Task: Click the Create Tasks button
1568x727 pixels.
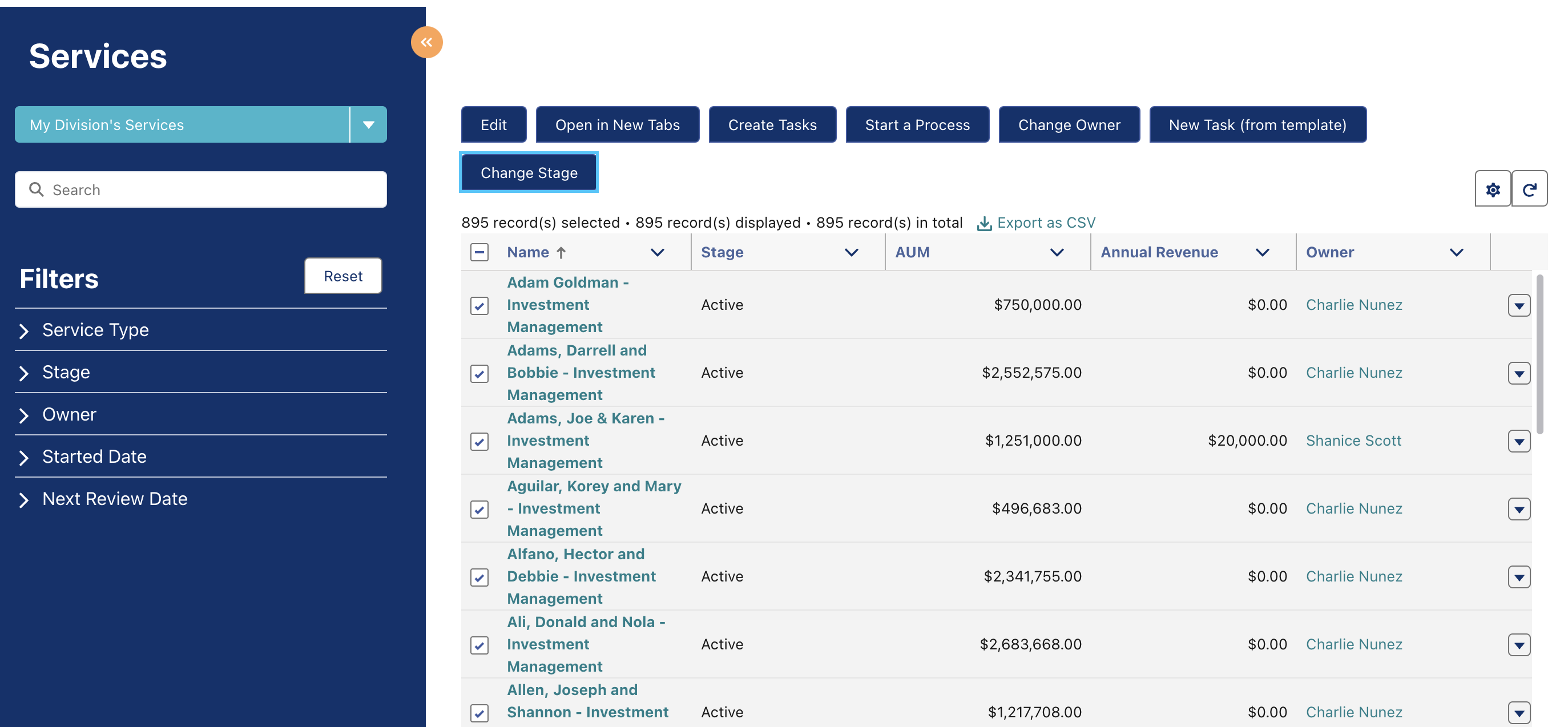Action: (772, 125)
